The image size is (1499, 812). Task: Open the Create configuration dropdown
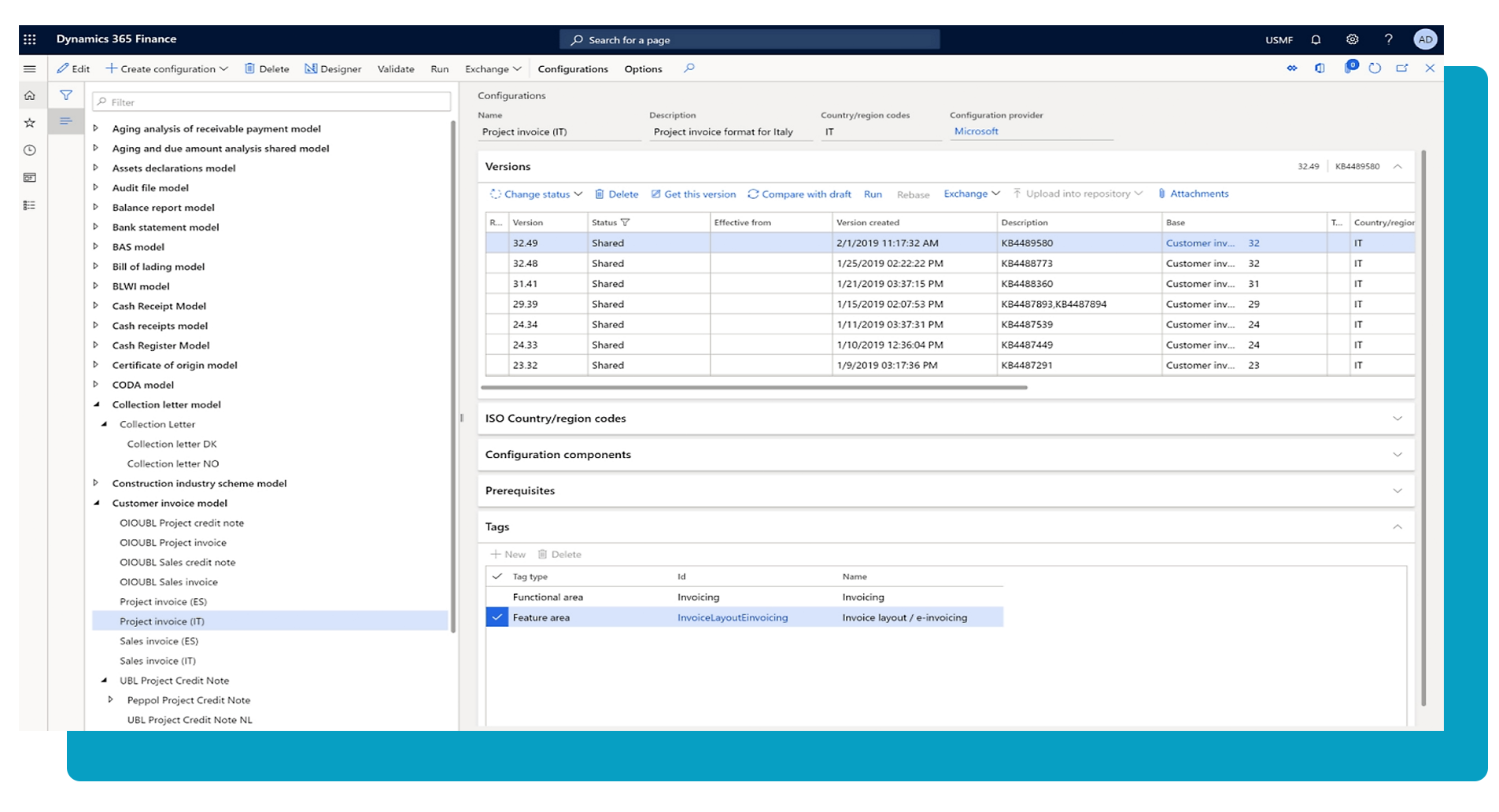(x=167, y=68)
